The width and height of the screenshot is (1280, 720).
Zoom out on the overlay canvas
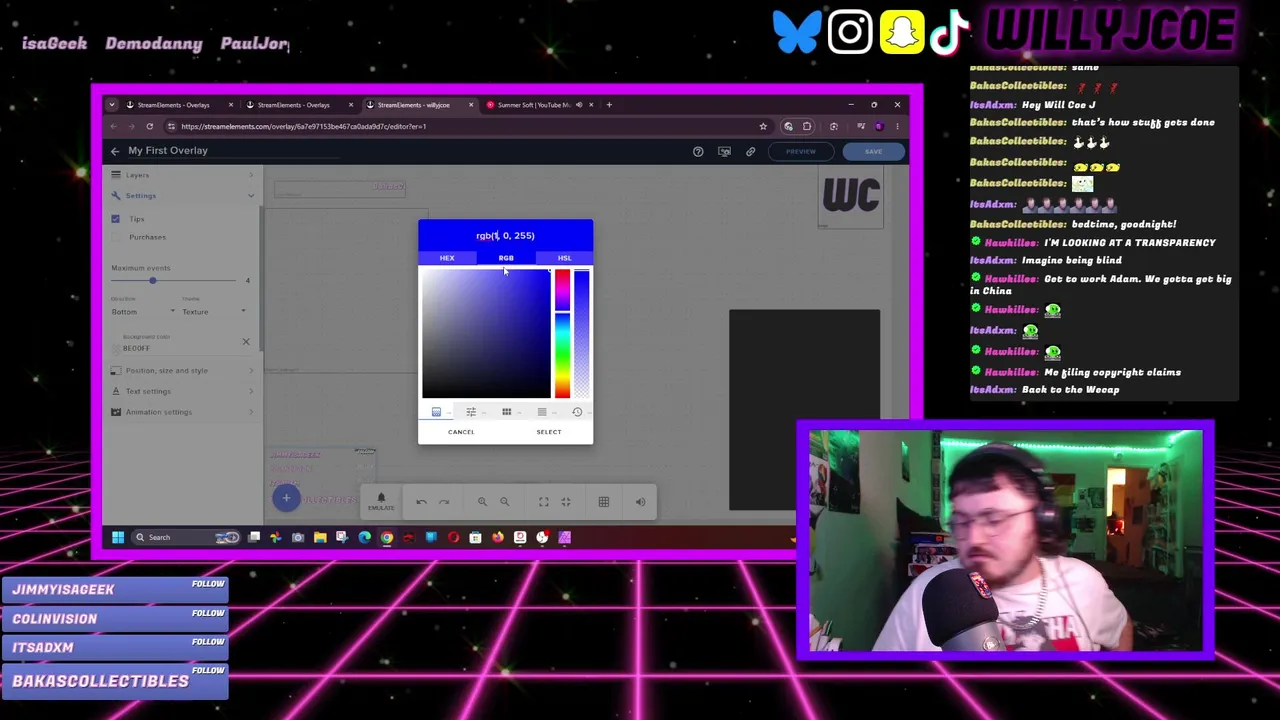[x=504, y=502]
